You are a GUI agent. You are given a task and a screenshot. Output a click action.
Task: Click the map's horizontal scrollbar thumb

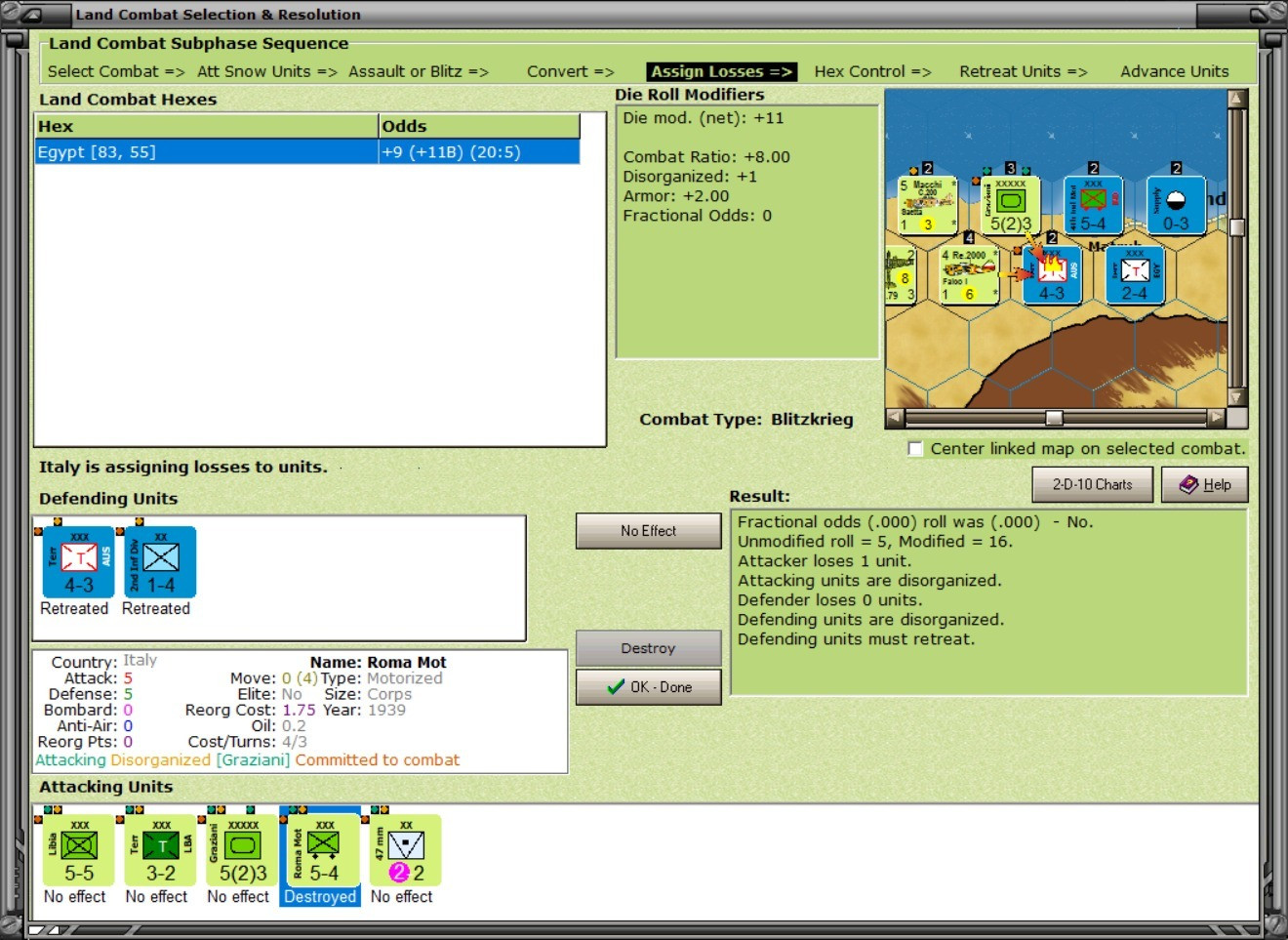[x=1054, y=418]
